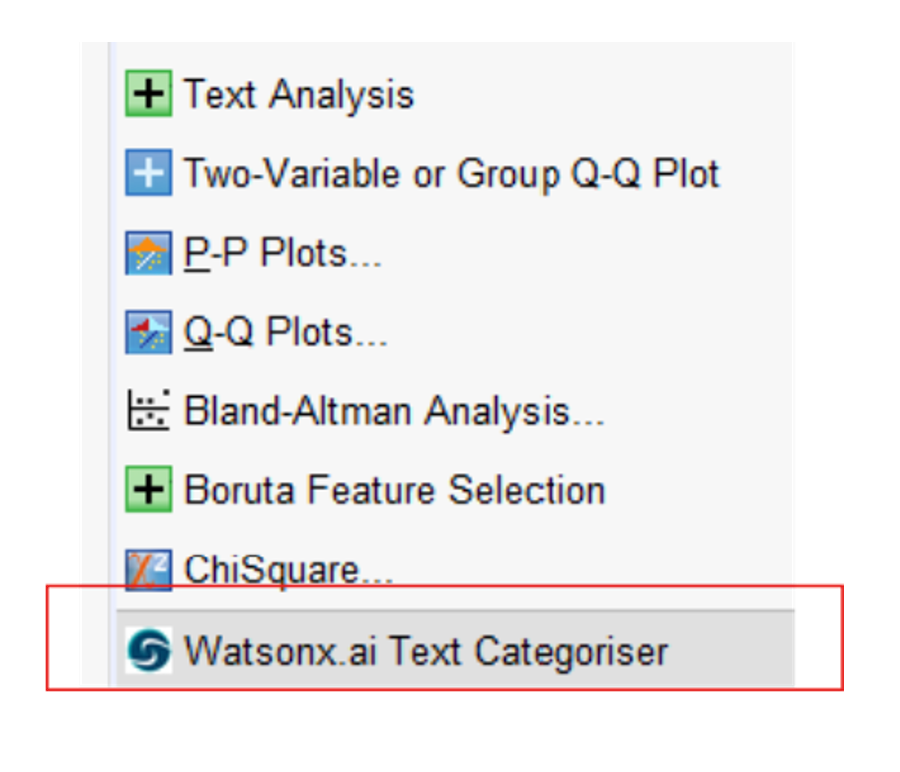This screenshot has height=772, width=900.
Task: Choose Watsonx.ai Text Categoriser
Action: [456, 649]
